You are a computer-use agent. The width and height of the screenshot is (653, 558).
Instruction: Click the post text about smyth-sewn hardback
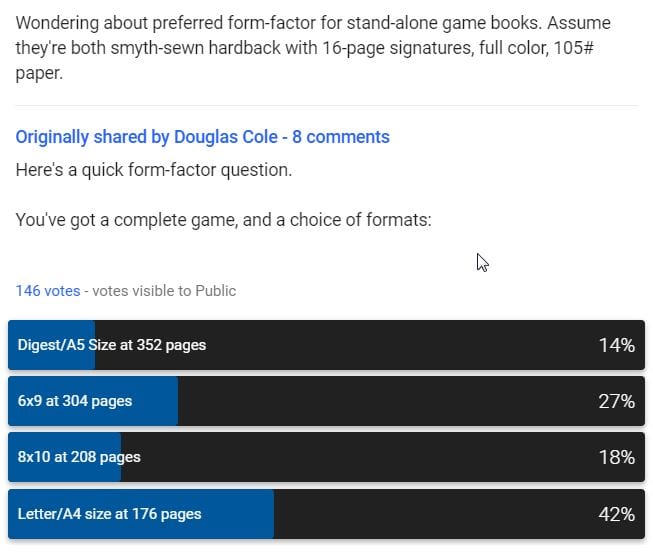313,48
